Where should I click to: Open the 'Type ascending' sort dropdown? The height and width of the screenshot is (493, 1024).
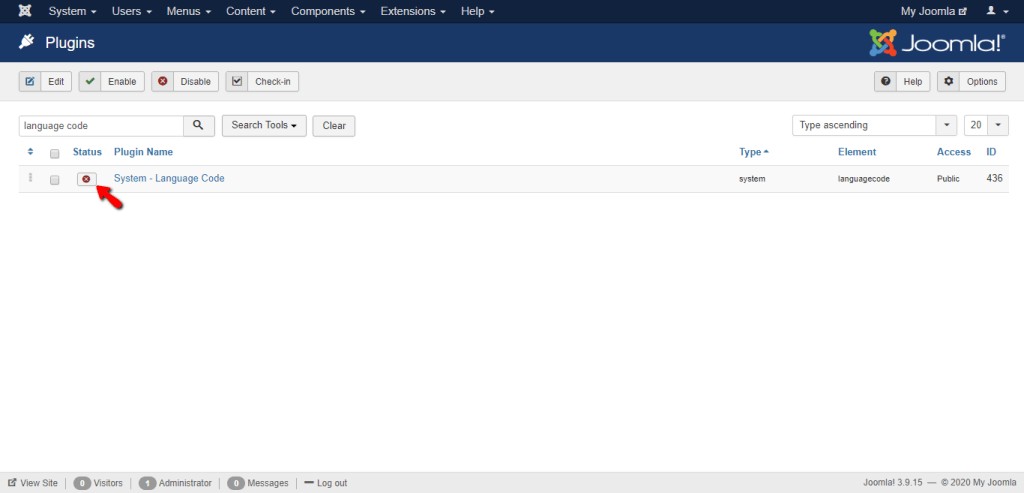tap(874, 125)
